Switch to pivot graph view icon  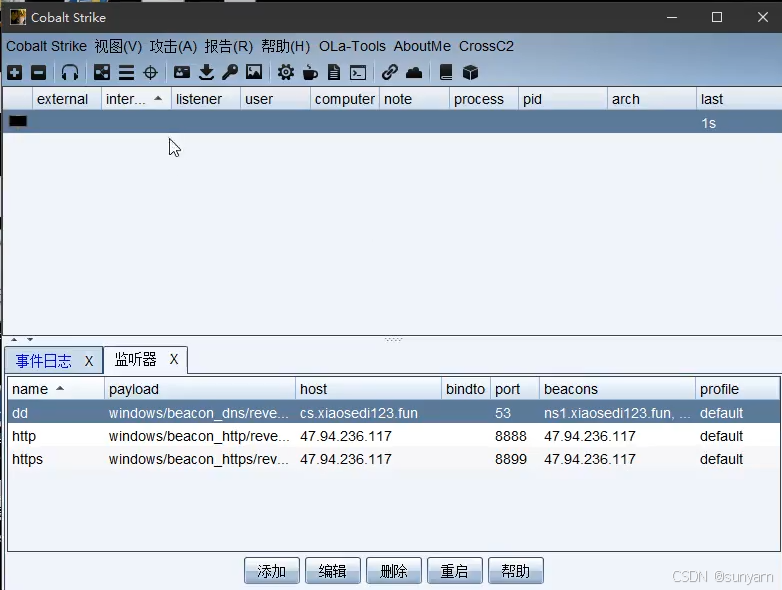[x=102, y=73]
